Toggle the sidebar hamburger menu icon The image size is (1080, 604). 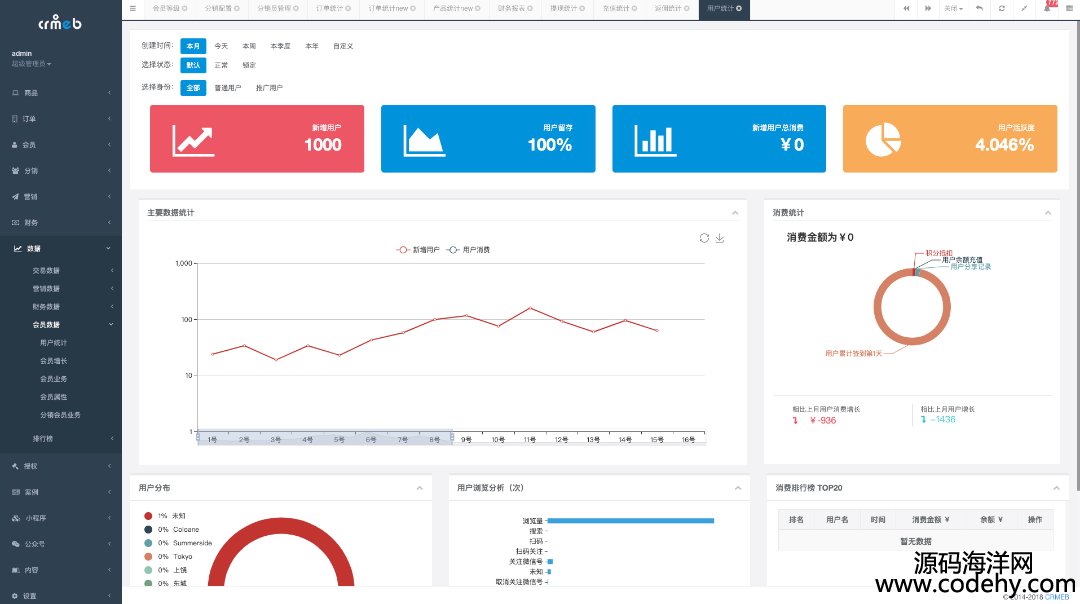coord(132,9)
